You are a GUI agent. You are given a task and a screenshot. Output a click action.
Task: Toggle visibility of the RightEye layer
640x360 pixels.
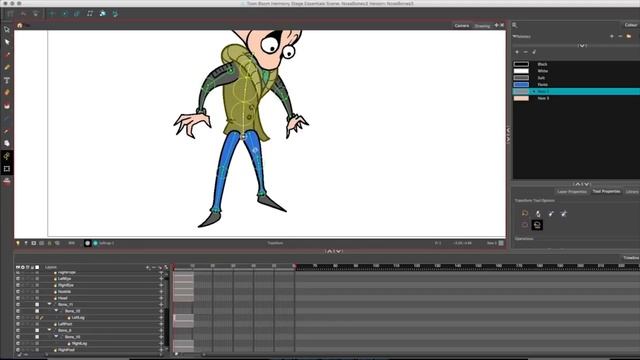[18, 285]
